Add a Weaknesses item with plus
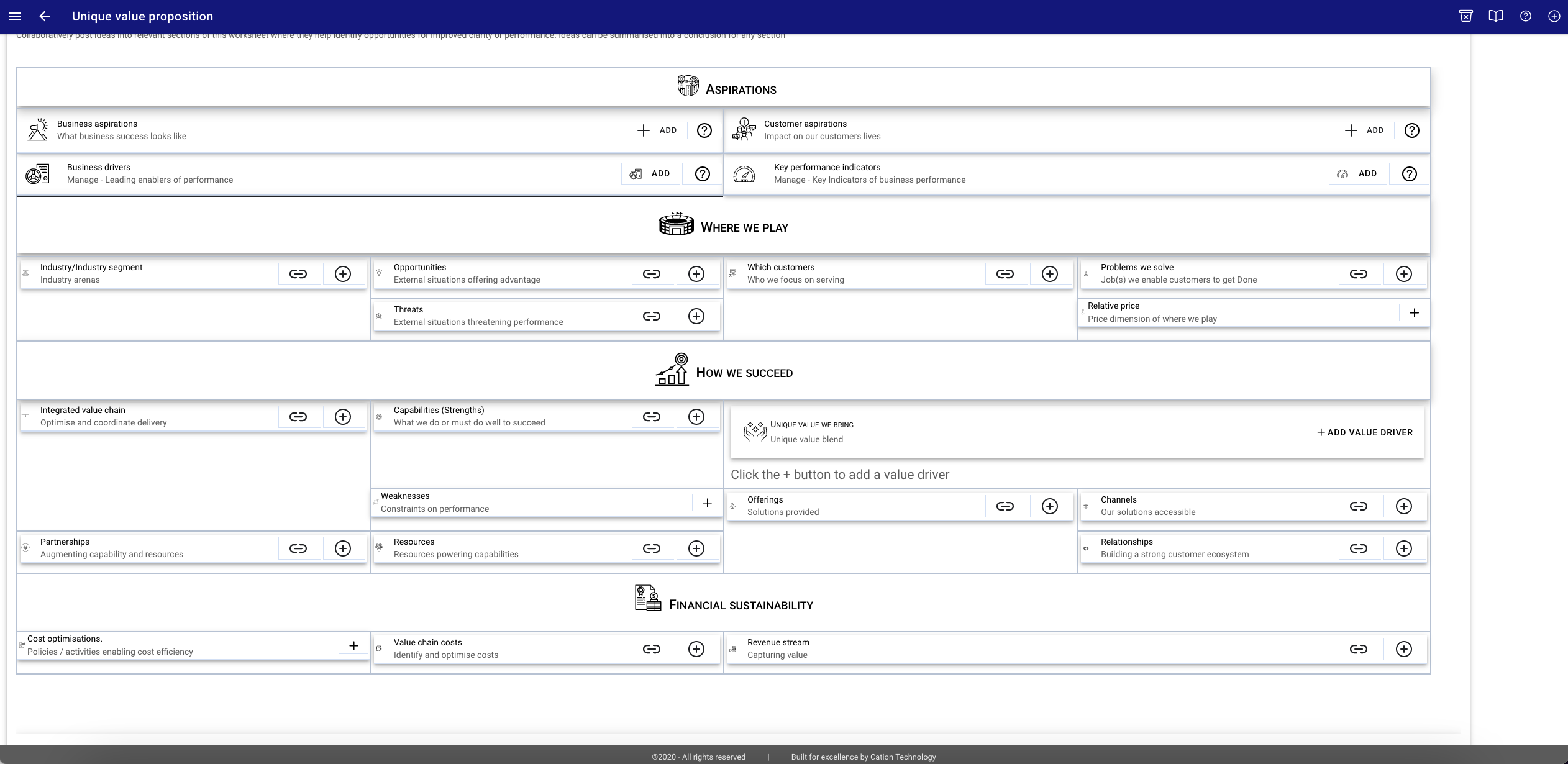Viewport: 1568px width, 764px height. click(707, 503)
